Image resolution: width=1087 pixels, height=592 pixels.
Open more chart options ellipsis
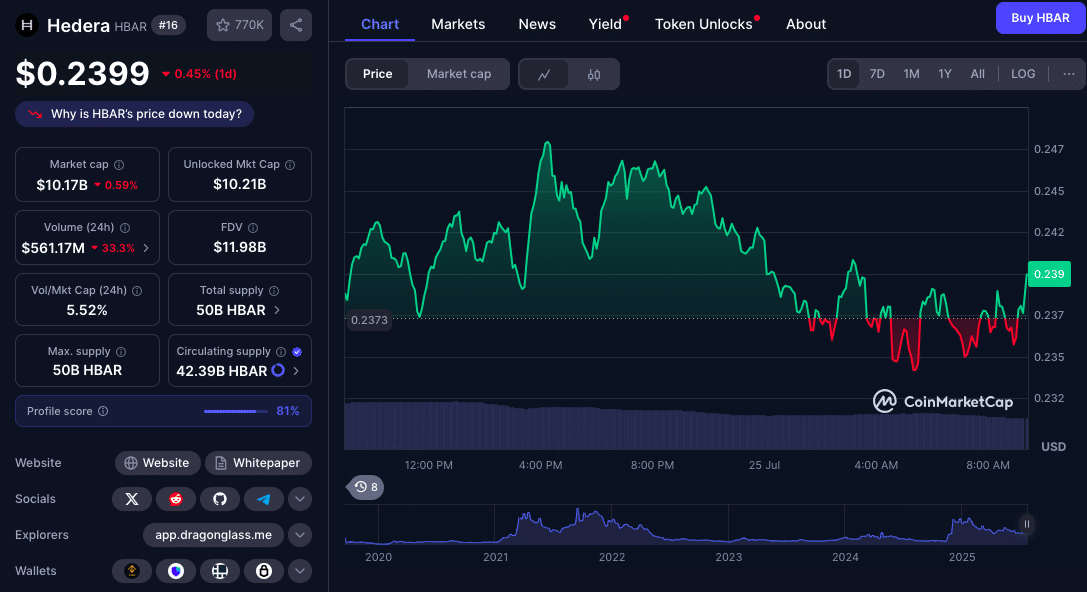(1068, 73)
